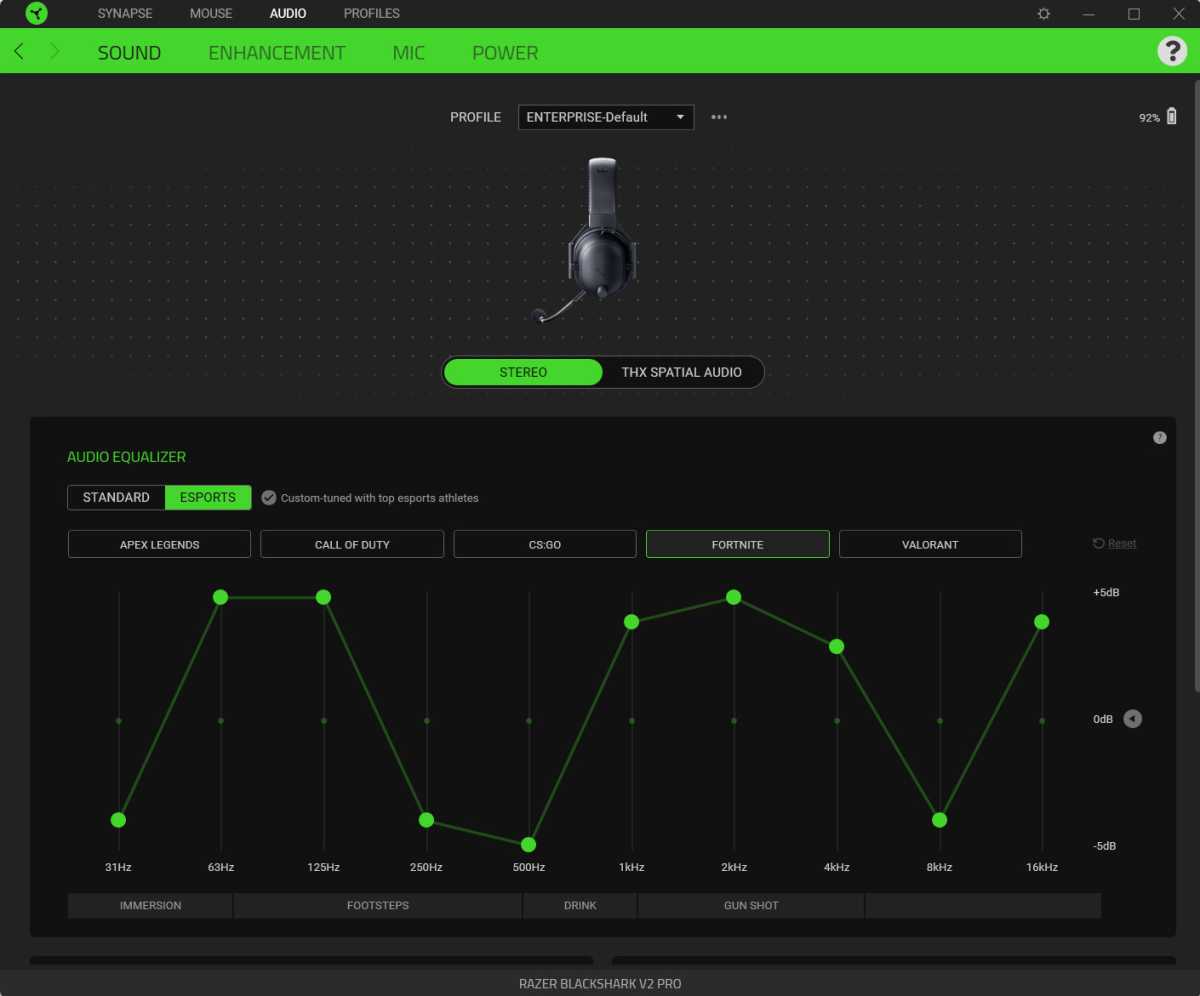This screenshot has width=1200, height=996.
Task: Switch to POWER subtab
Action: click(505, 53)
